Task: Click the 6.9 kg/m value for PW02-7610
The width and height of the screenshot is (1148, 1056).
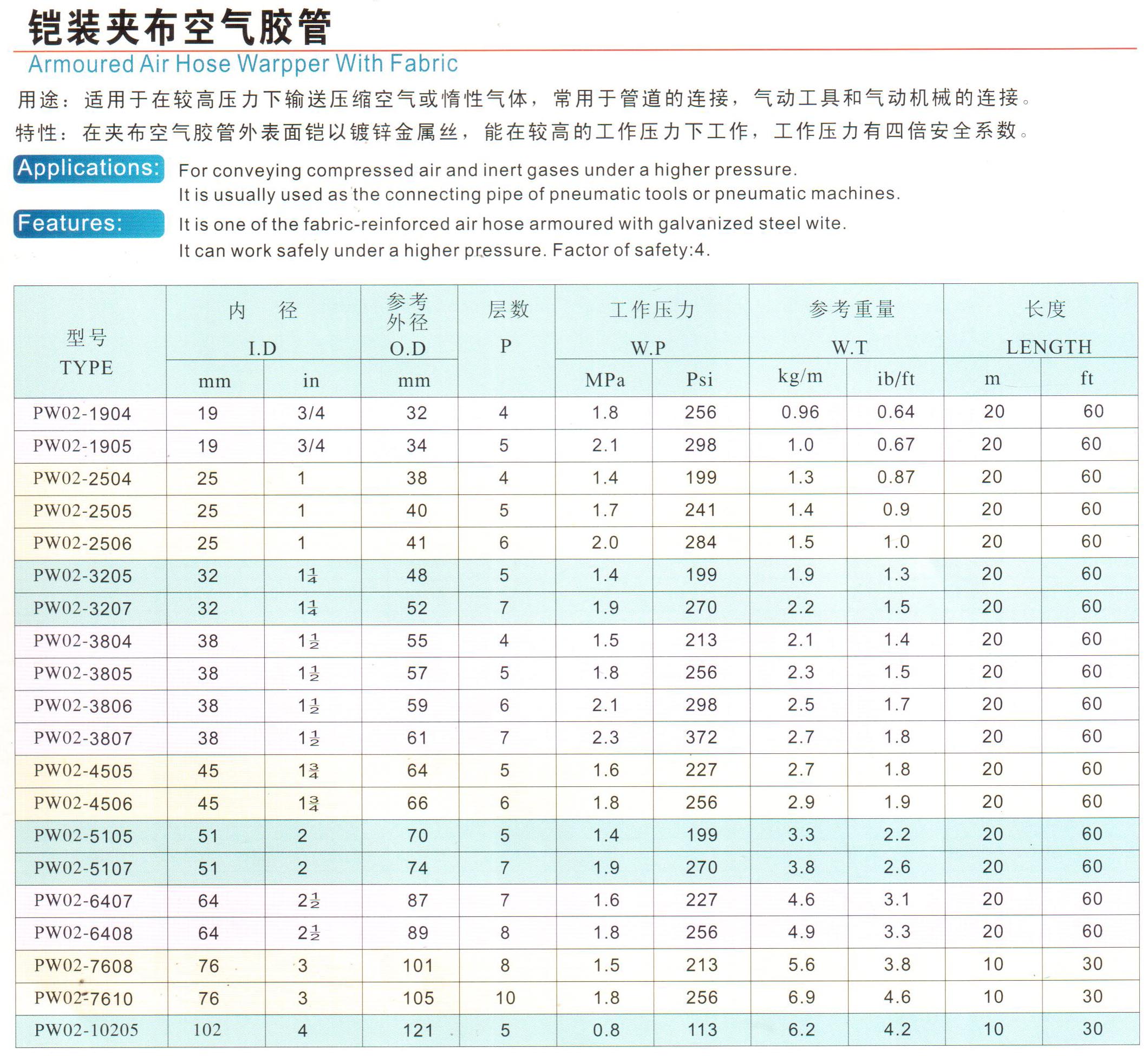Action: (x=802, y=998)
